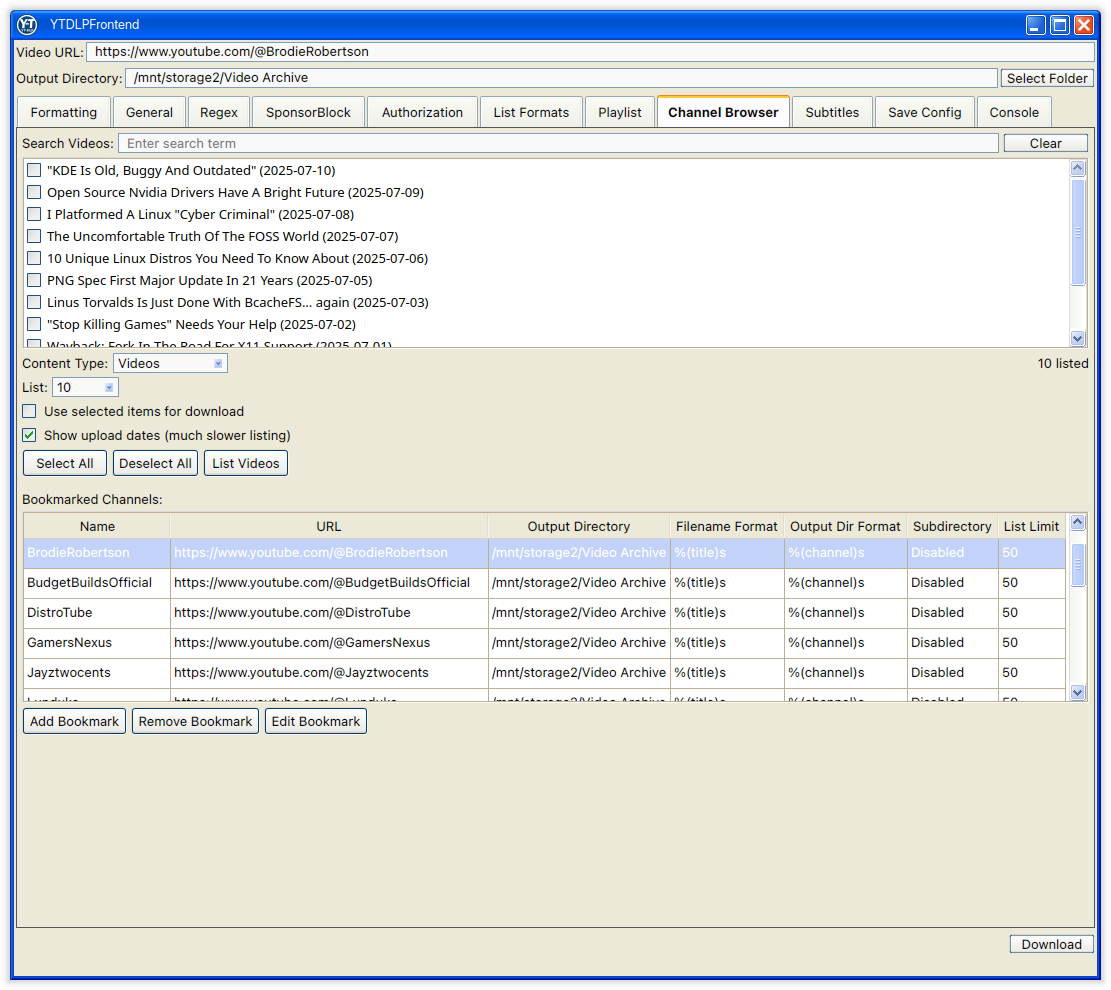This screenshot has height=990, width=1111.
Task: Open the SponsorBlock tab
Action: [308, 113]
